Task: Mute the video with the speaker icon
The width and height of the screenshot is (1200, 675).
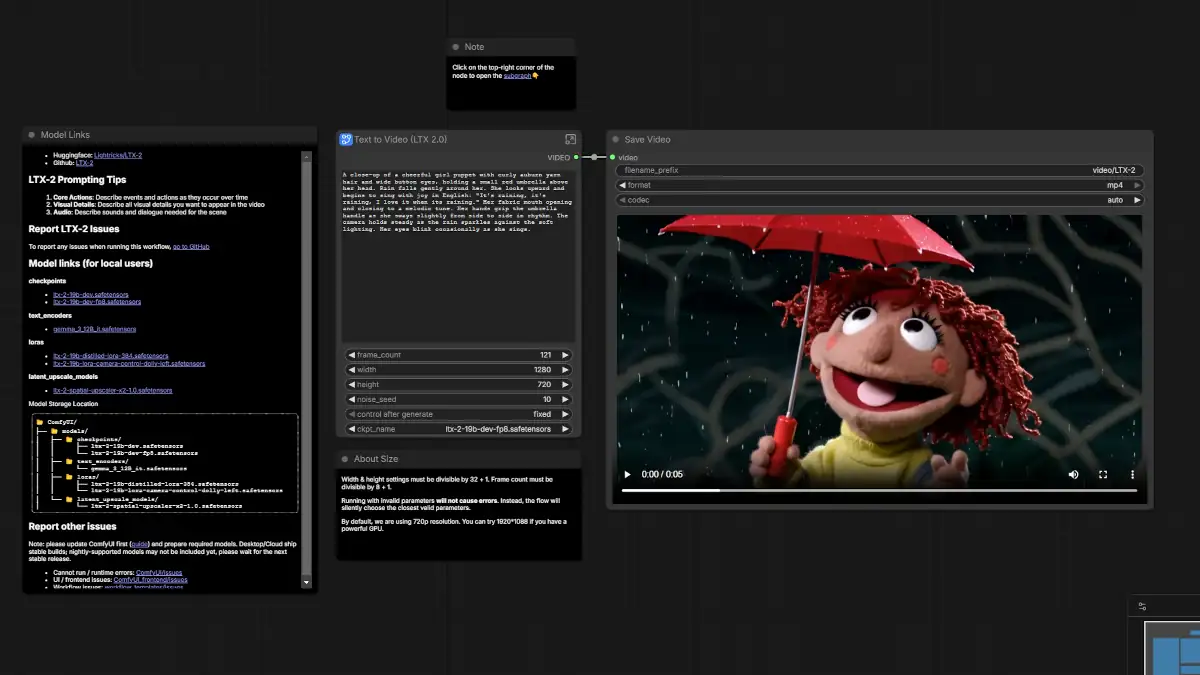Action: click(1074, 474)
